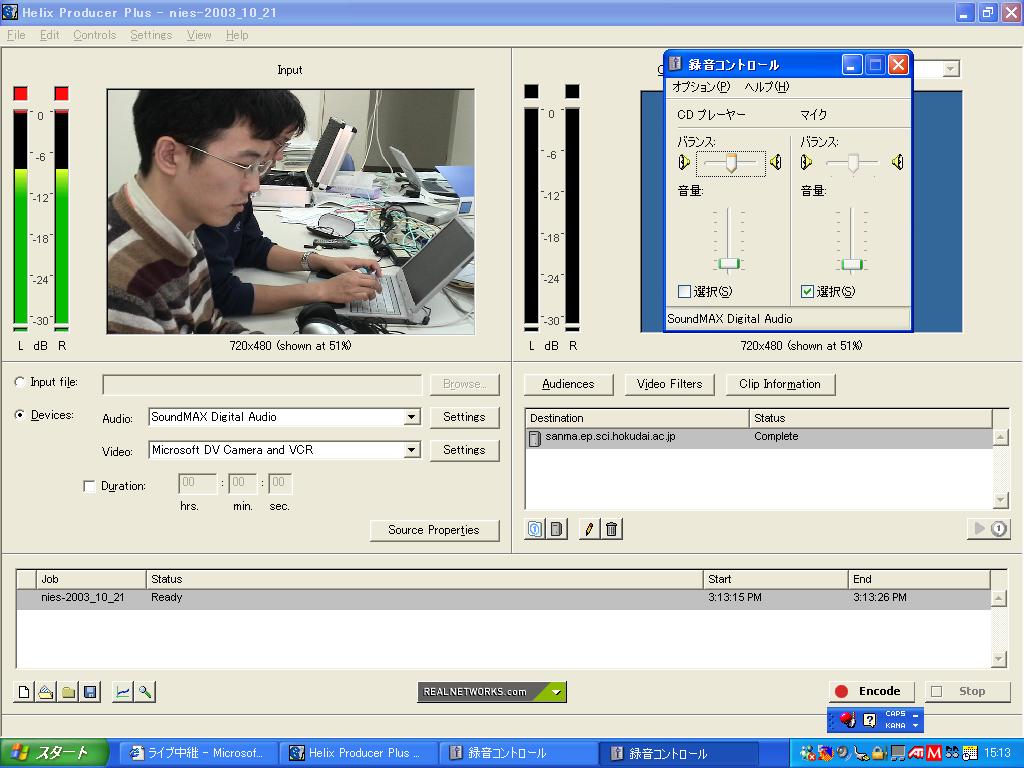
Task: Click the trash icon to delete destination
Action: (612, 529)
